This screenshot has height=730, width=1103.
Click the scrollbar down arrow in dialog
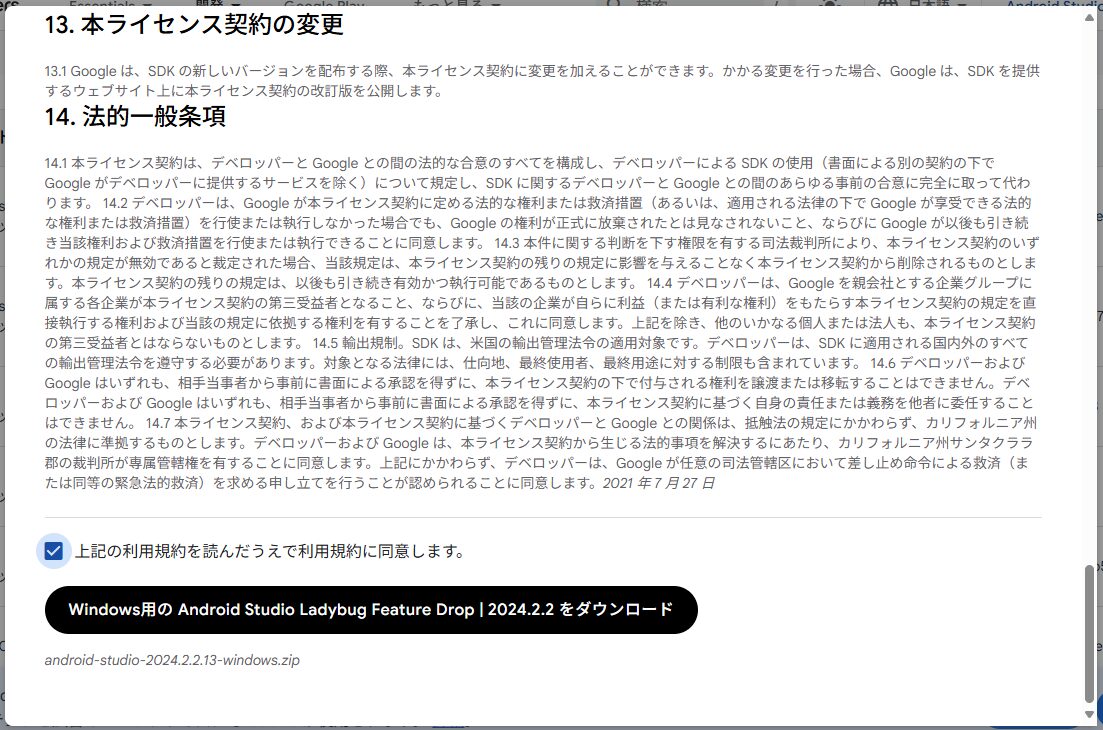[x=1089, y=713]
